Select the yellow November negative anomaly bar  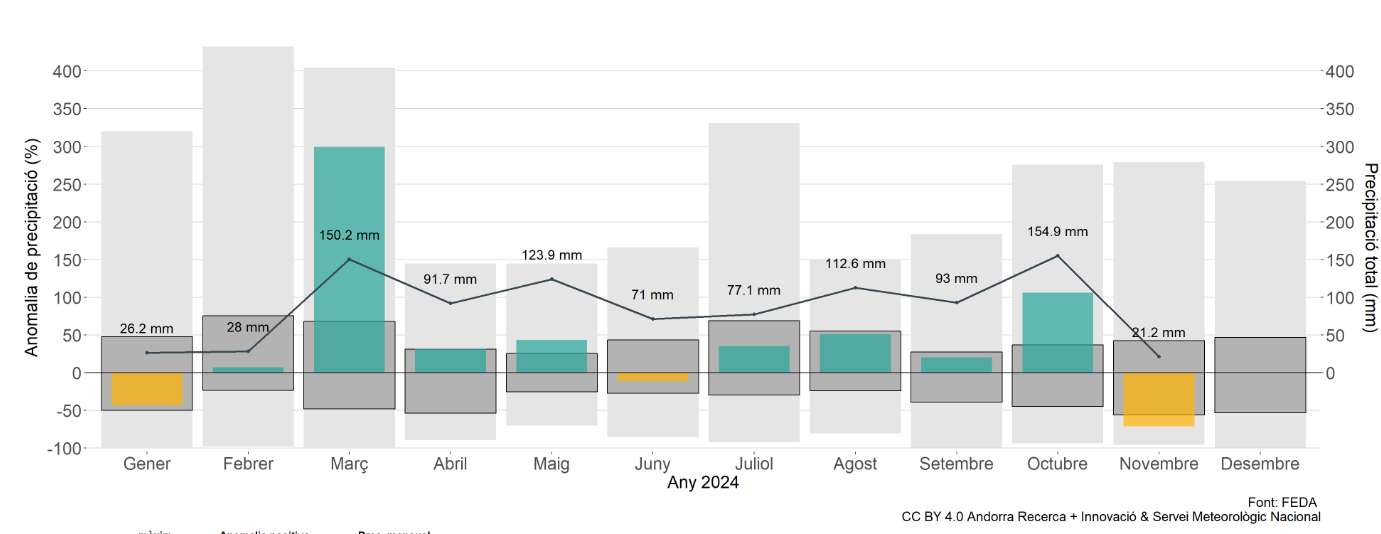click(1159, 399)
